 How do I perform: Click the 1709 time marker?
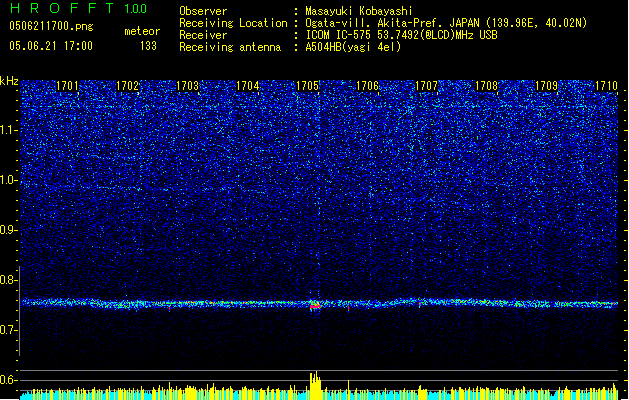point(546,86)
